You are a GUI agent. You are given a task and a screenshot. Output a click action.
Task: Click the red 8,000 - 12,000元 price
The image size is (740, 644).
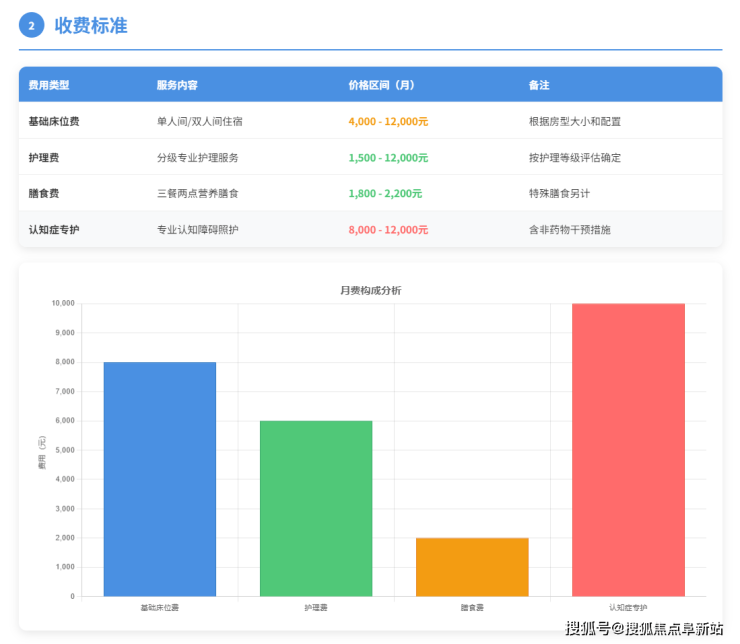[388, 229]
